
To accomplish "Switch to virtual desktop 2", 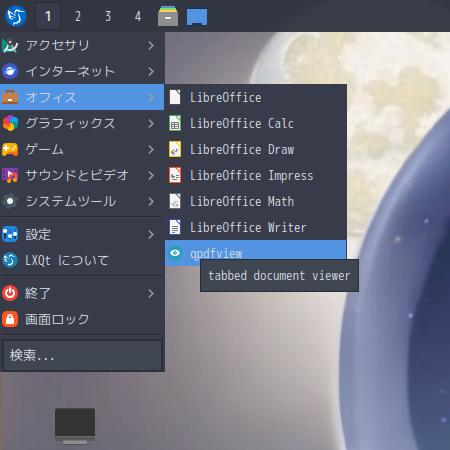I will (x=78, y=16).
